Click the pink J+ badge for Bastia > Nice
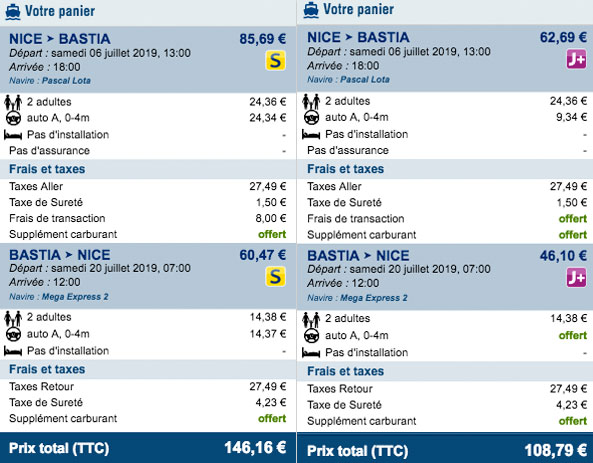 [576, 278]
